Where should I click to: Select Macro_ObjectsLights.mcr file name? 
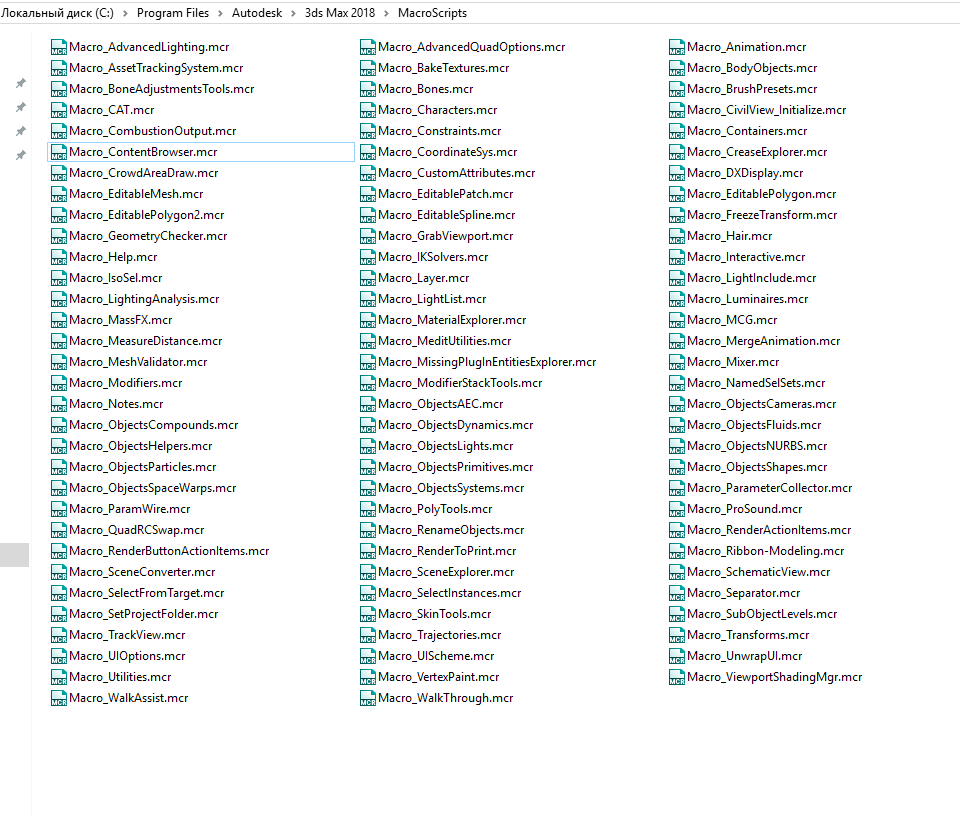(446, 446)
